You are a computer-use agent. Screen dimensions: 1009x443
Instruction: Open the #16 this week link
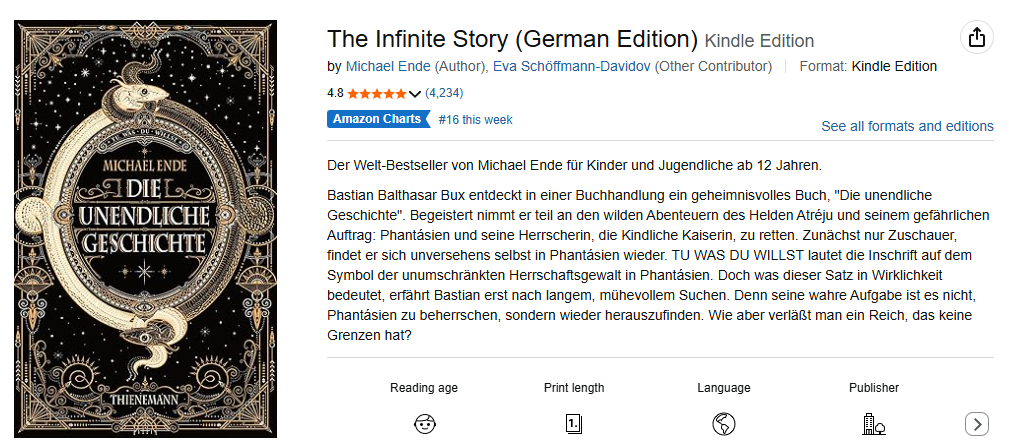tap(475, 120)
